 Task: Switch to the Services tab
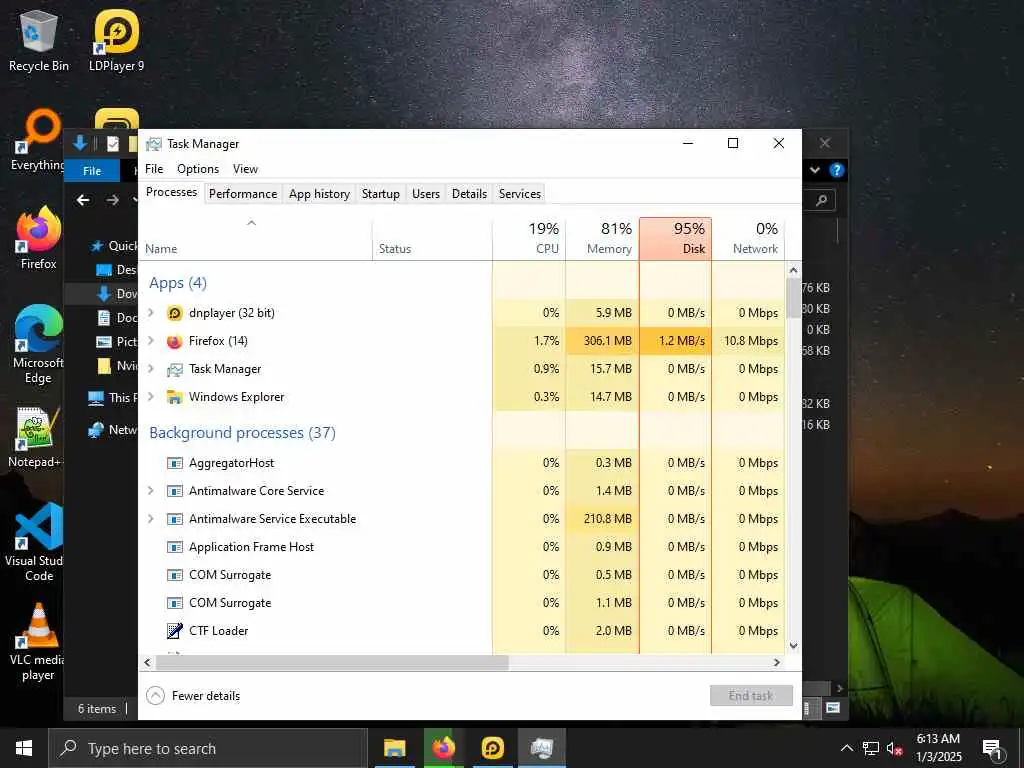(520, 194)
